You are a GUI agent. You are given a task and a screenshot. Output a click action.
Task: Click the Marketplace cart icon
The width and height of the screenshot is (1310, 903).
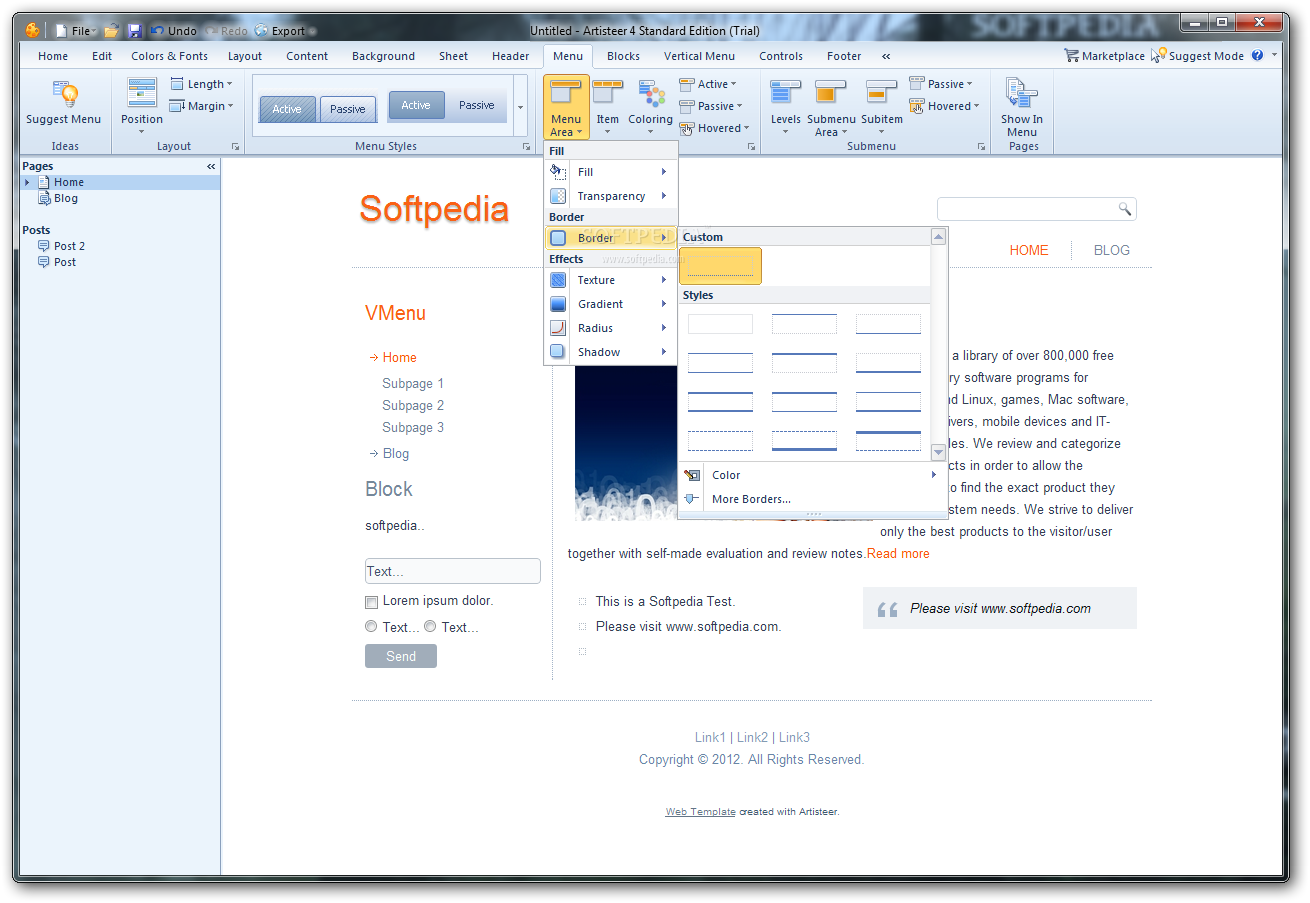(x=1071, y=56)
